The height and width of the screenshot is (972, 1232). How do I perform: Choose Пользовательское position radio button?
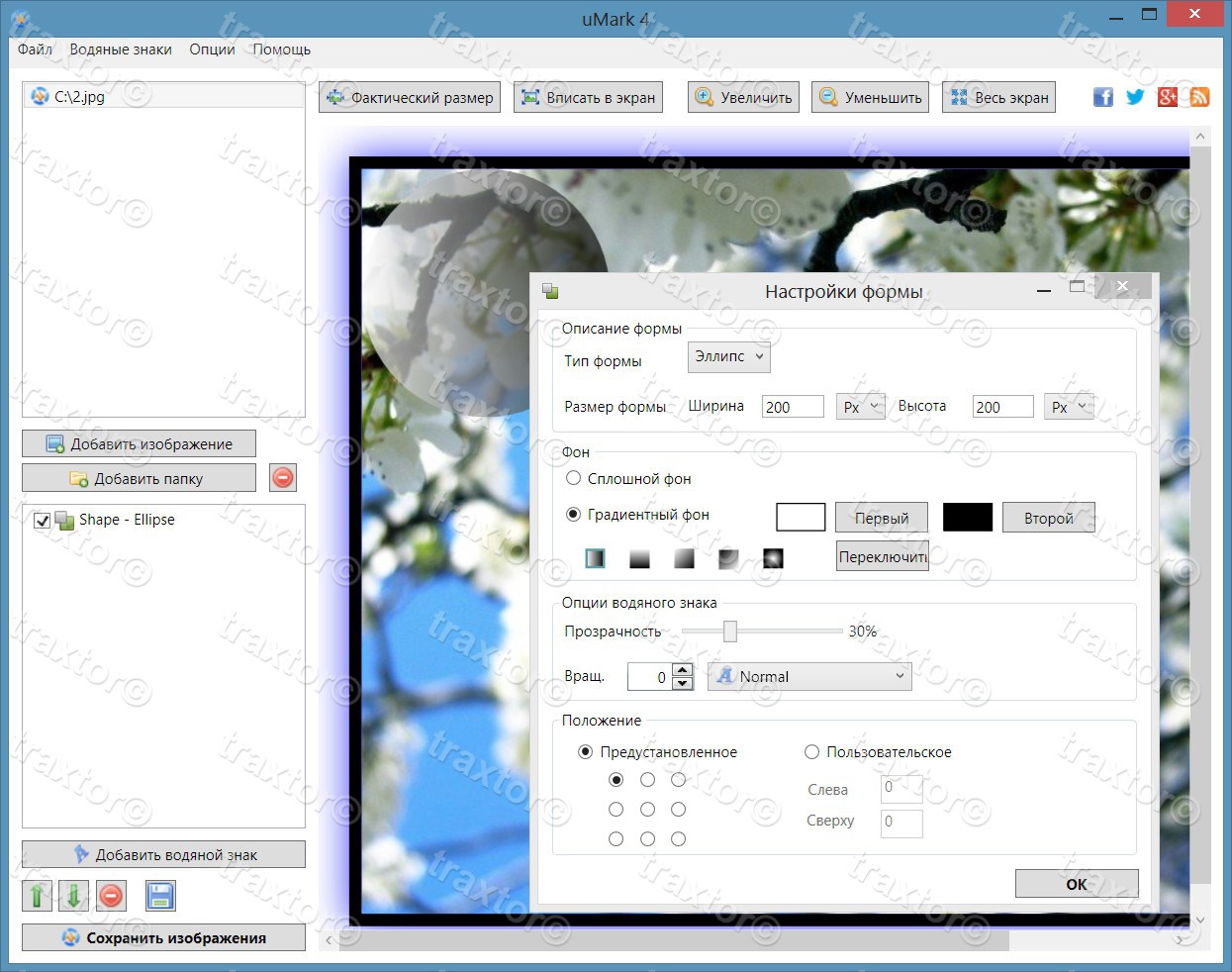coord(811,752)
